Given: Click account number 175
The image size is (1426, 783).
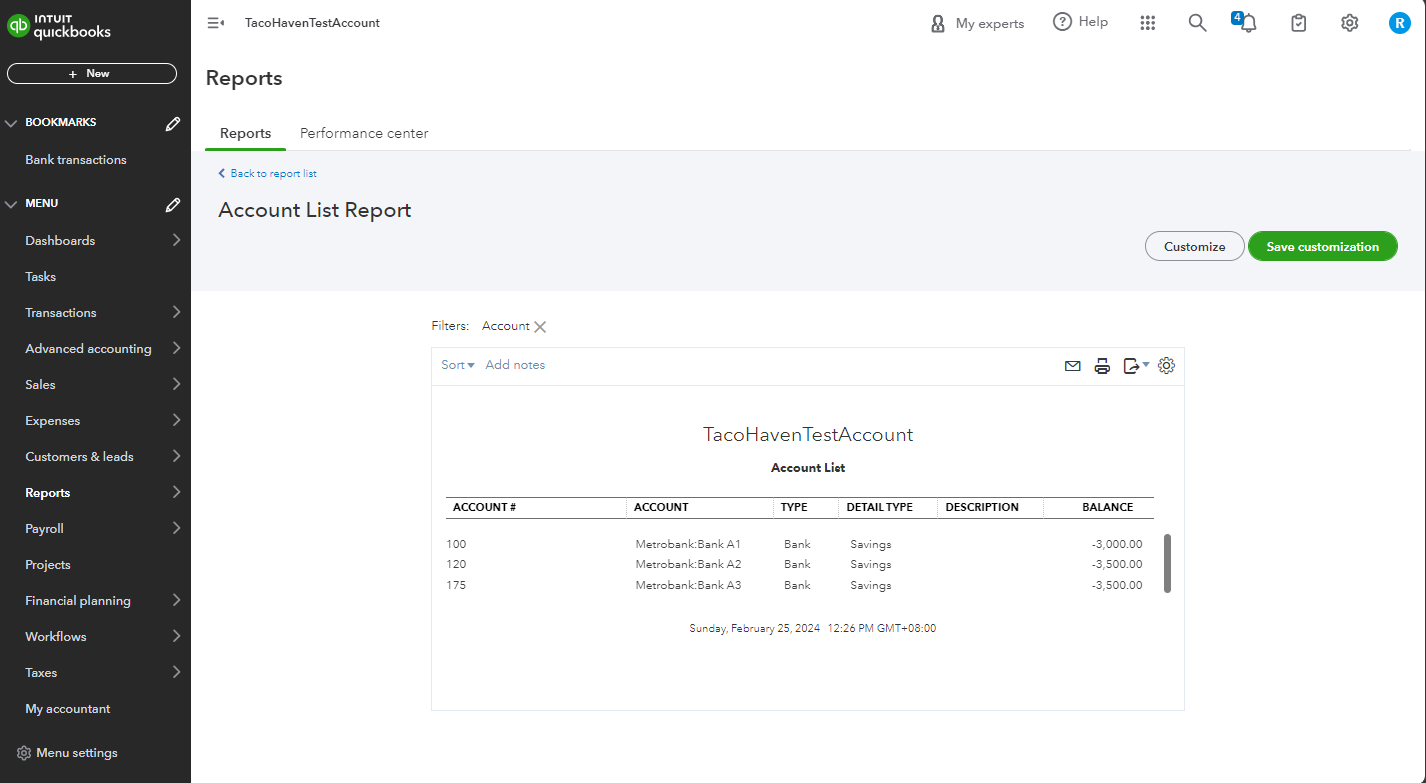Looking at the screenshot, I should 456,586.
